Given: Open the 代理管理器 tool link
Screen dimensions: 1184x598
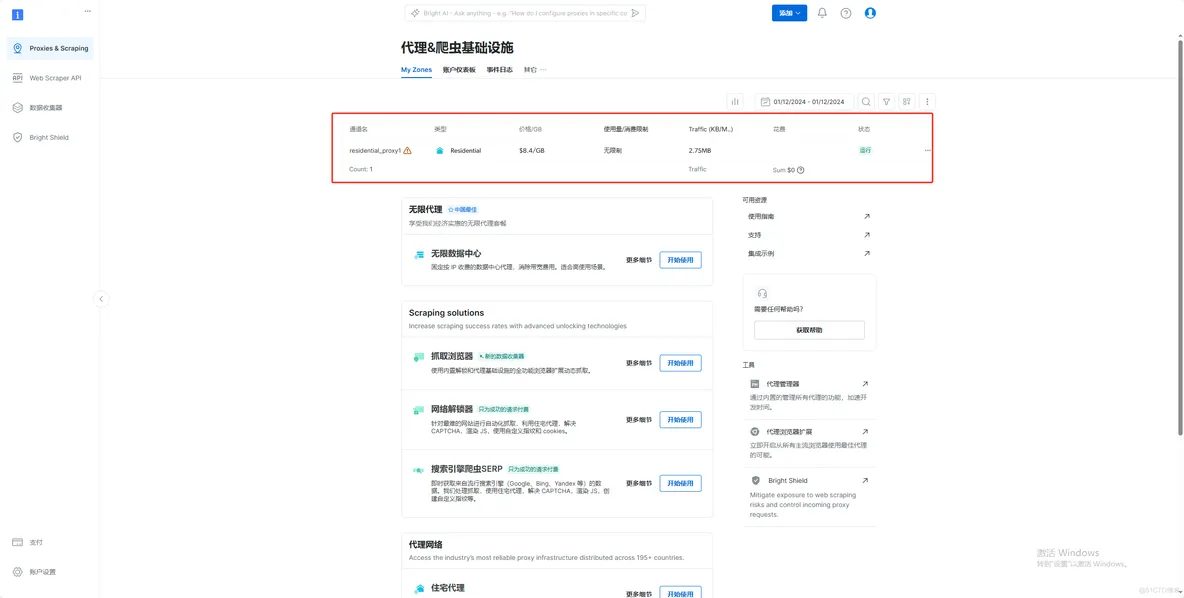Looking at the screenshot, I should [809, 384].
